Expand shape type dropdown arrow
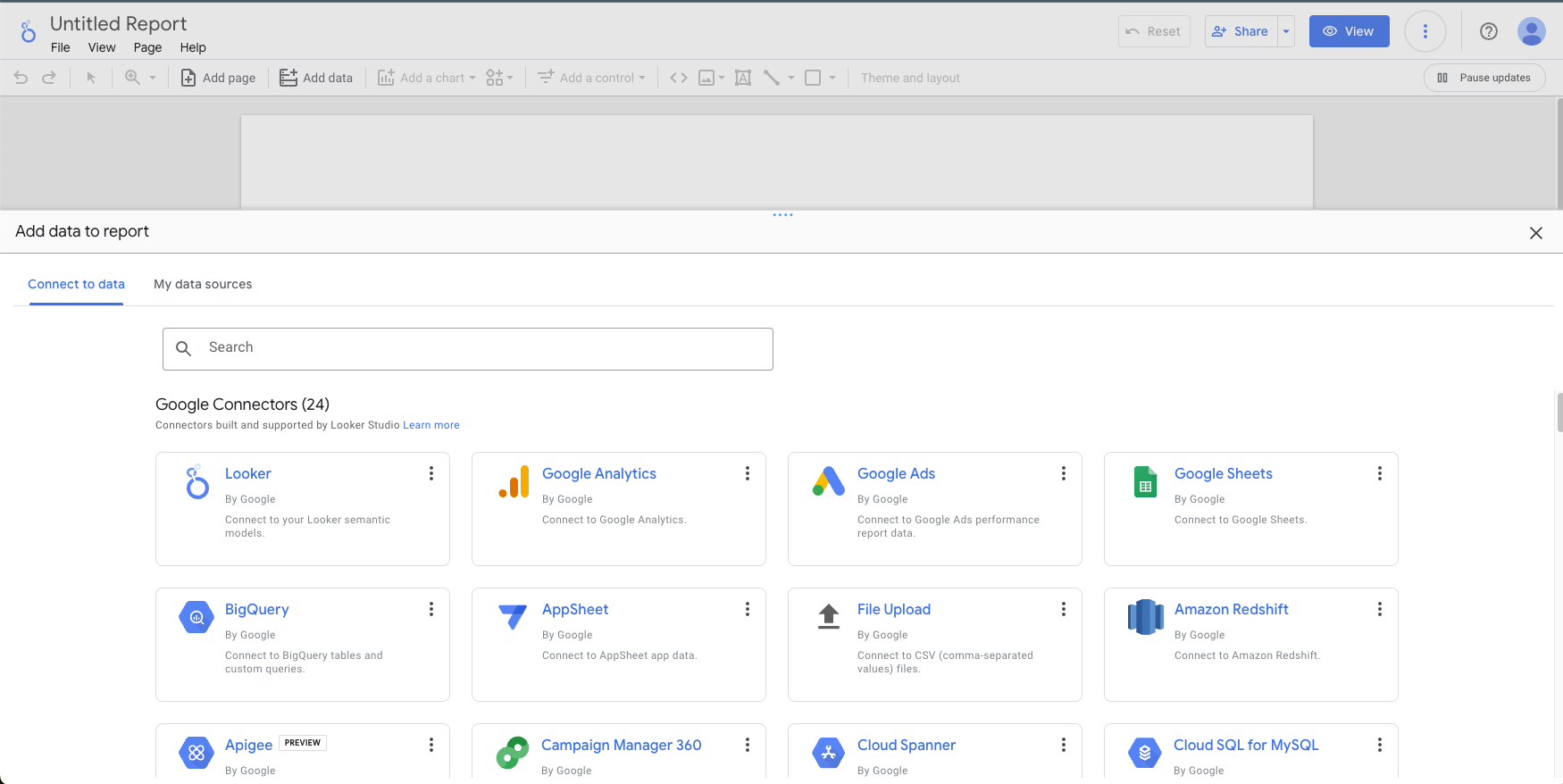This screenshot has height=784, width=1563. [832, 78]
